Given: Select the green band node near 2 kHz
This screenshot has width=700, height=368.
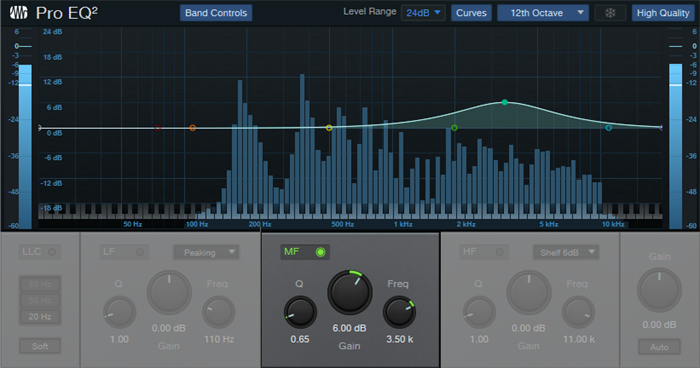Looking at the screenshot, I should (454, 128).
